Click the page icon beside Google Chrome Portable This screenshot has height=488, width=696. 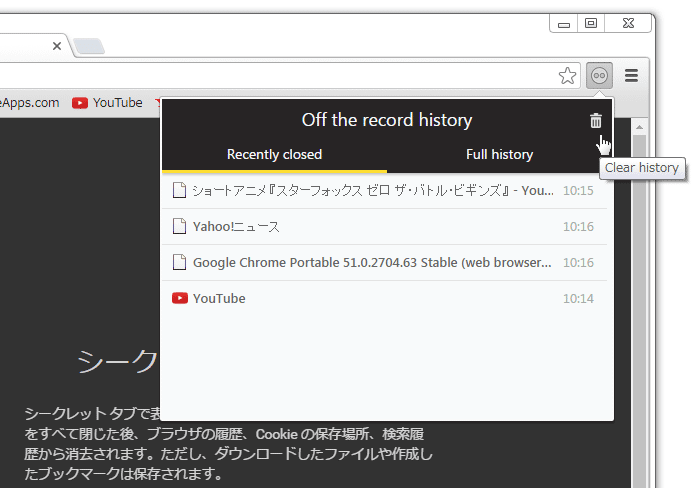tap(179, 262)
